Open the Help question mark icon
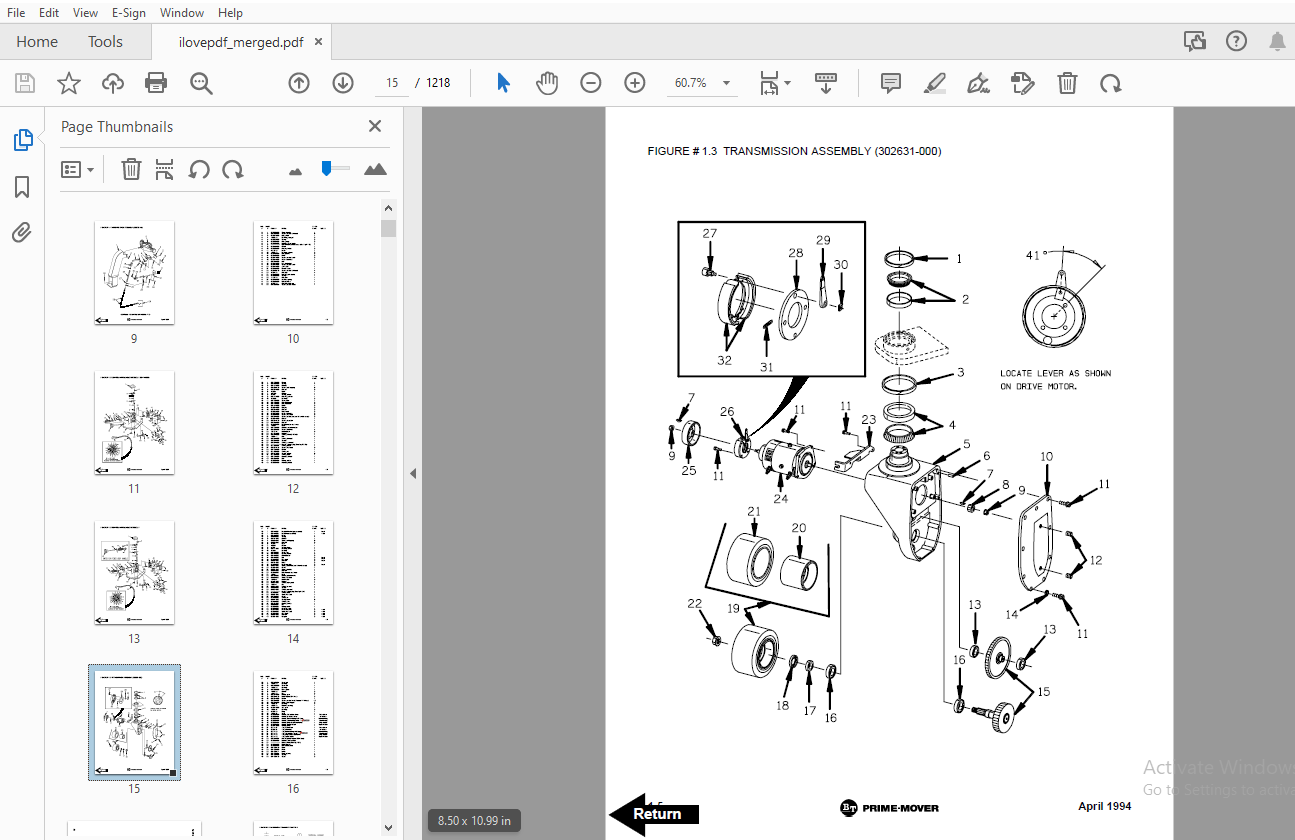Viewport: 1295px width, 840px height. point(1237,41)
